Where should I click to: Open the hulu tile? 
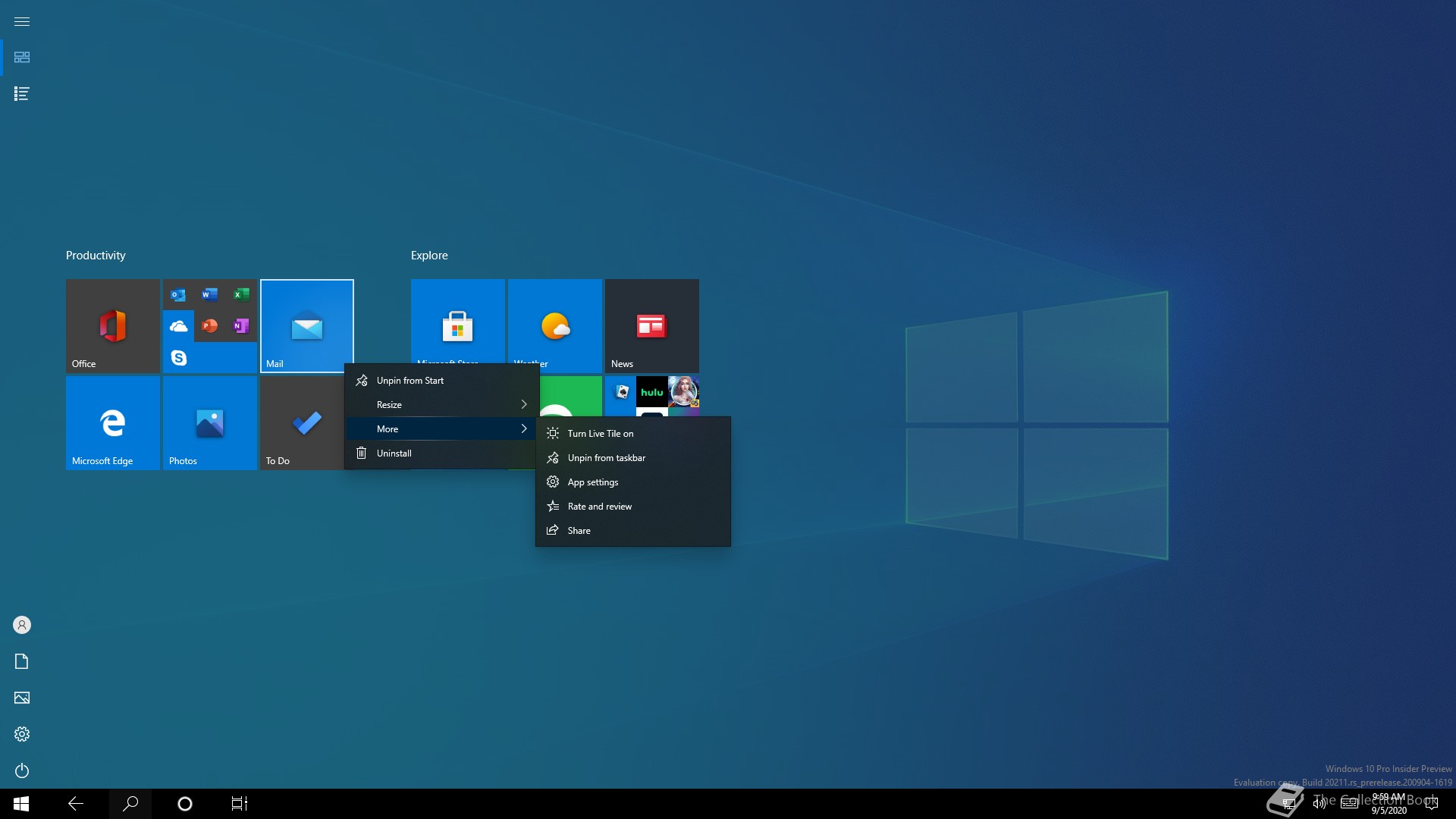coord(652,392)
